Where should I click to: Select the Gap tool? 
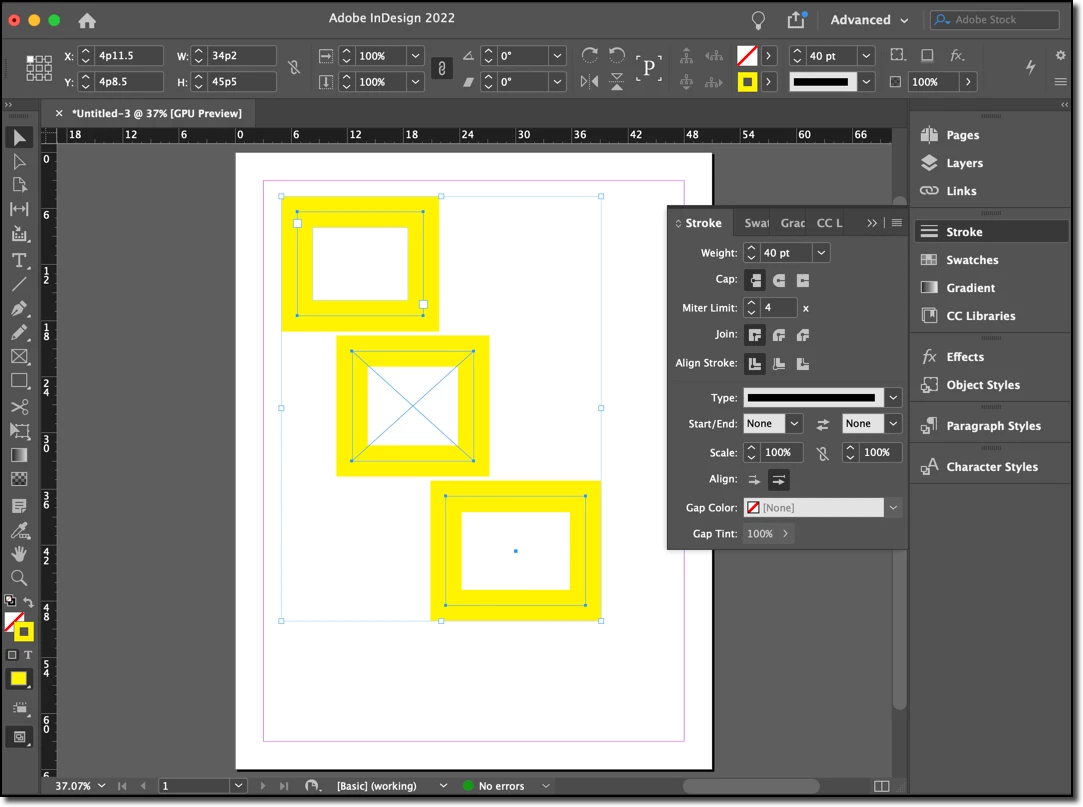point(19,209)
